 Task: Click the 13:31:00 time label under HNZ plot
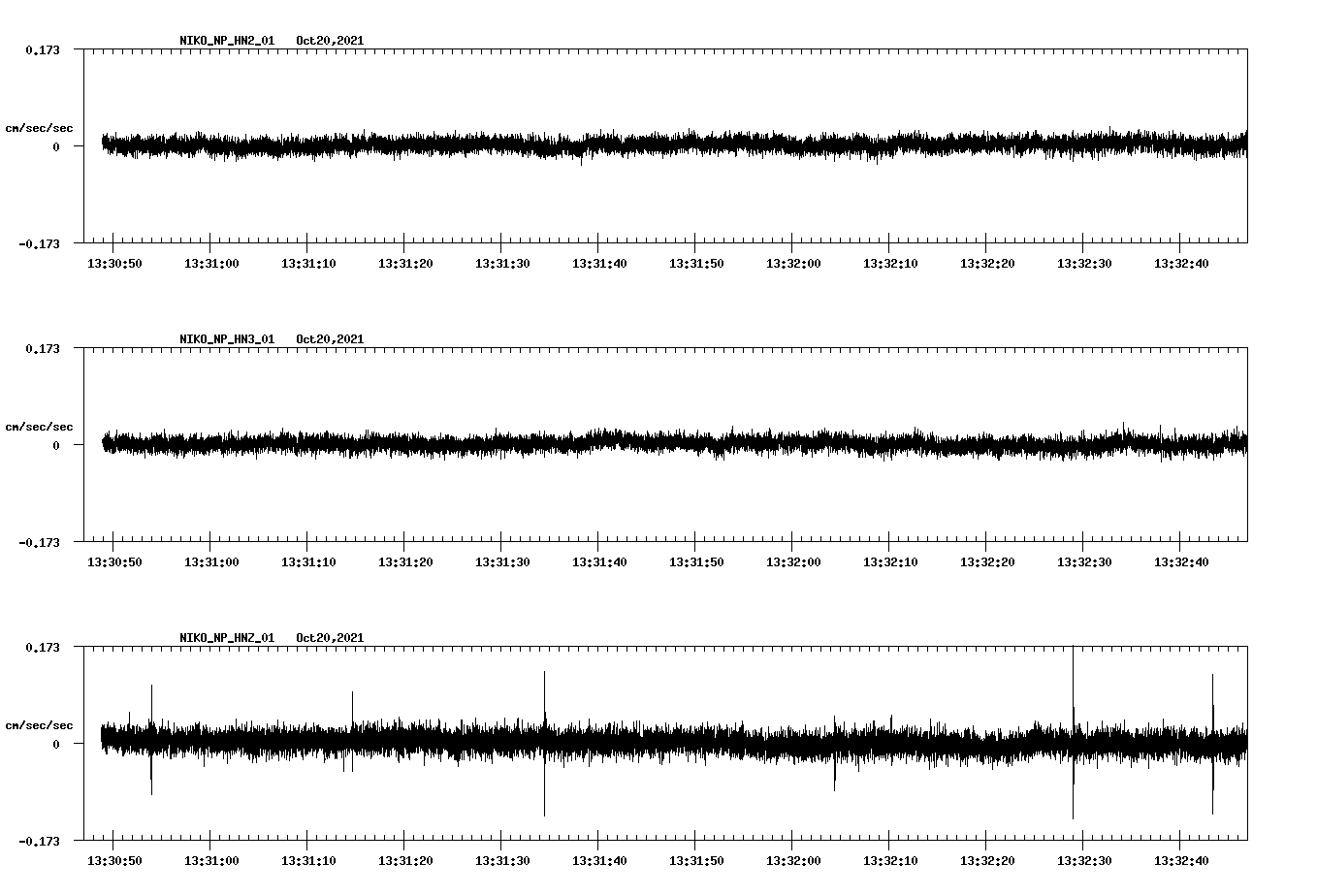pyautogui.click(x=211, y=861)
